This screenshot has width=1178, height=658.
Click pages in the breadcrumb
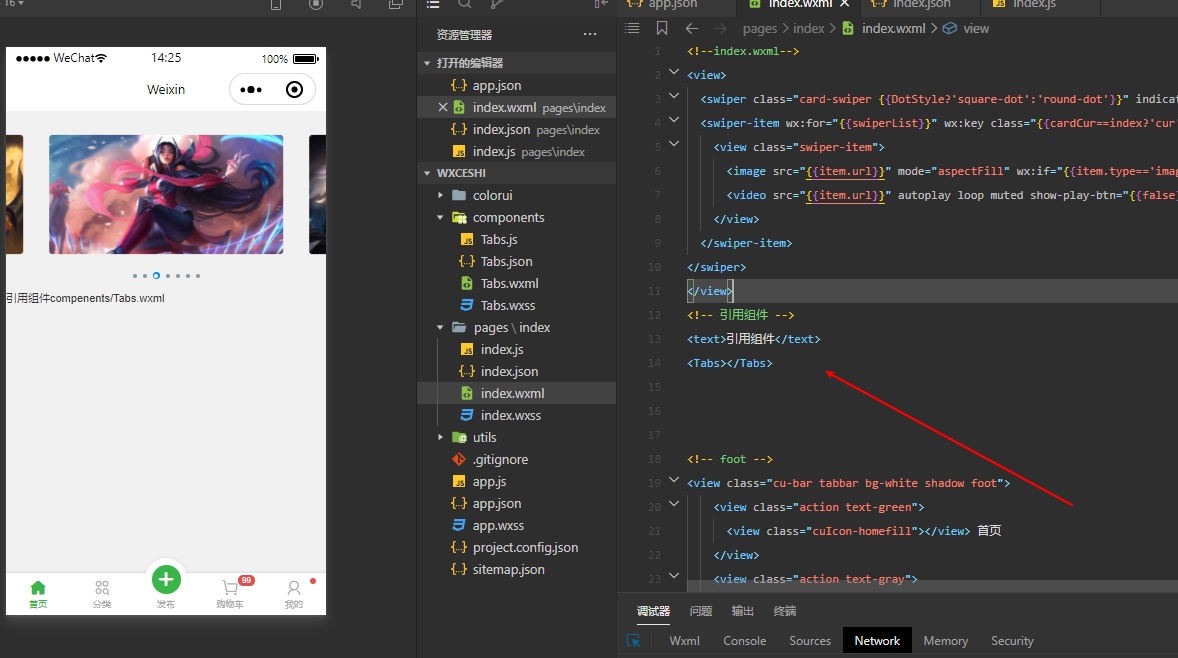[x=760, y=29]
